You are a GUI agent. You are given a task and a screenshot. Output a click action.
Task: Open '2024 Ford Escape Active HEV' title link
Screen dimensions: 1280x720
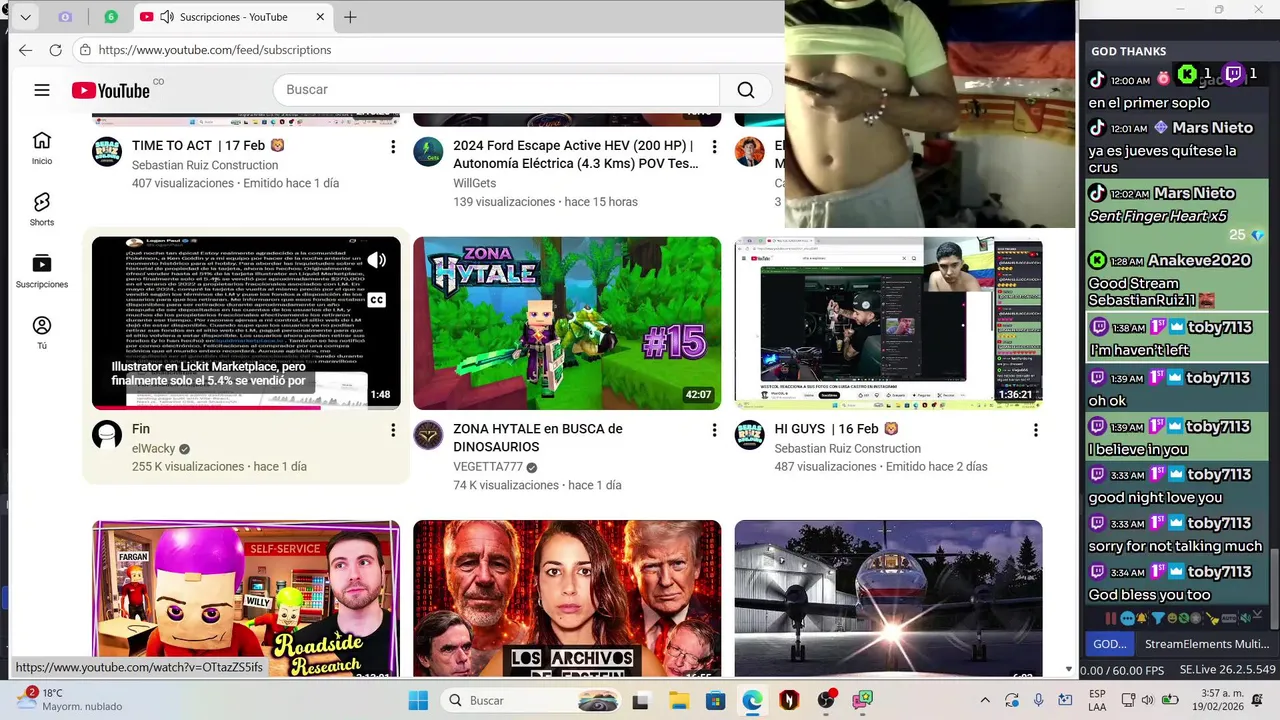coord(575,155)
